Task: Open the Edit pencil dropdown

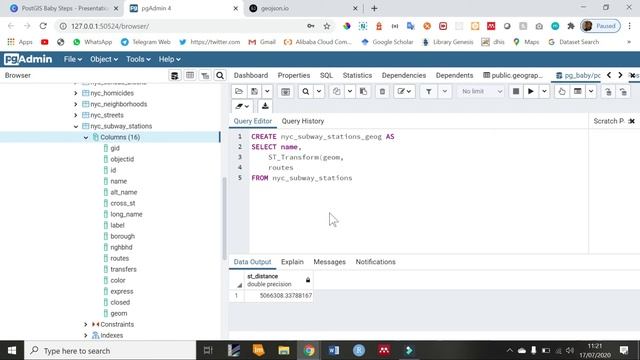Action: click(x=404, y=91)
